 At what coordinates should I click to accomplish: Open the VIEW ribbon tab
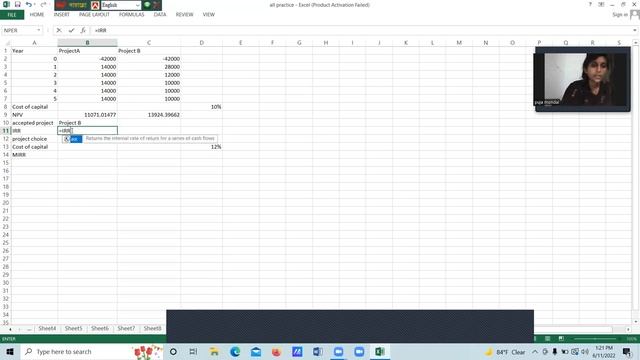tap(209, 15)
